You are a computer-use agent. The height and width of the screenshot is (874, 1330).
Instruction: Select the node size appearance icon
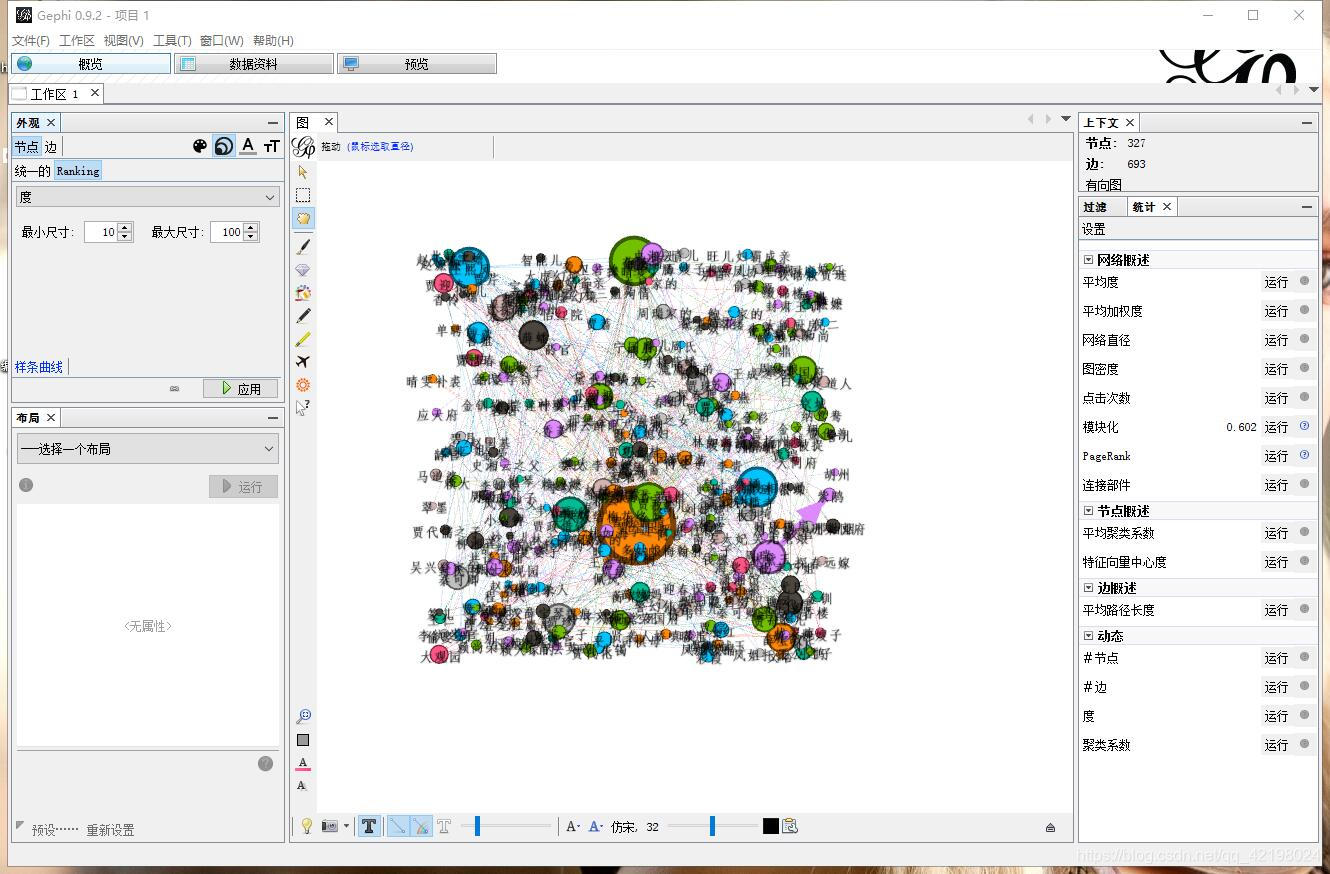(x=224, y=146)
